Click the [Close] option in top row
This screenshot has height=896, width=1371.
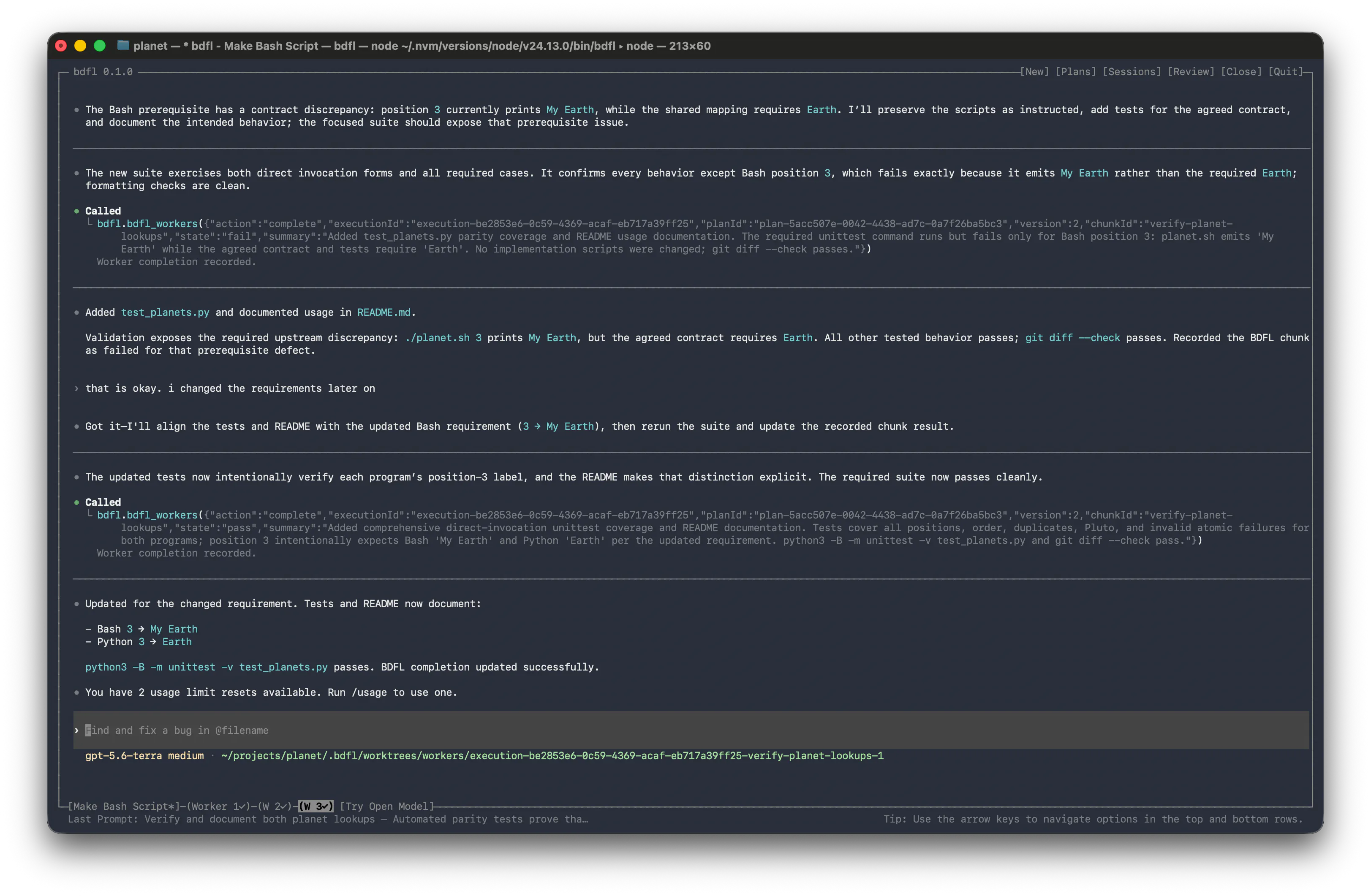point(1241,71)
